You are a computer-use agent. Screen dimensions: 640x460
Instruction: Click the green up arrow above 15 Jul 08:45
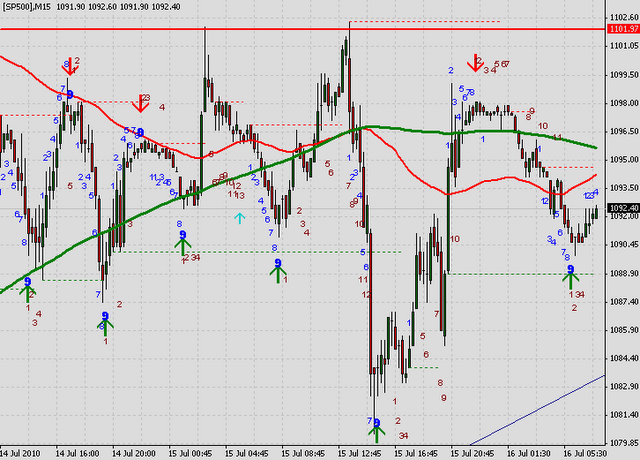(x=279, y=270)
